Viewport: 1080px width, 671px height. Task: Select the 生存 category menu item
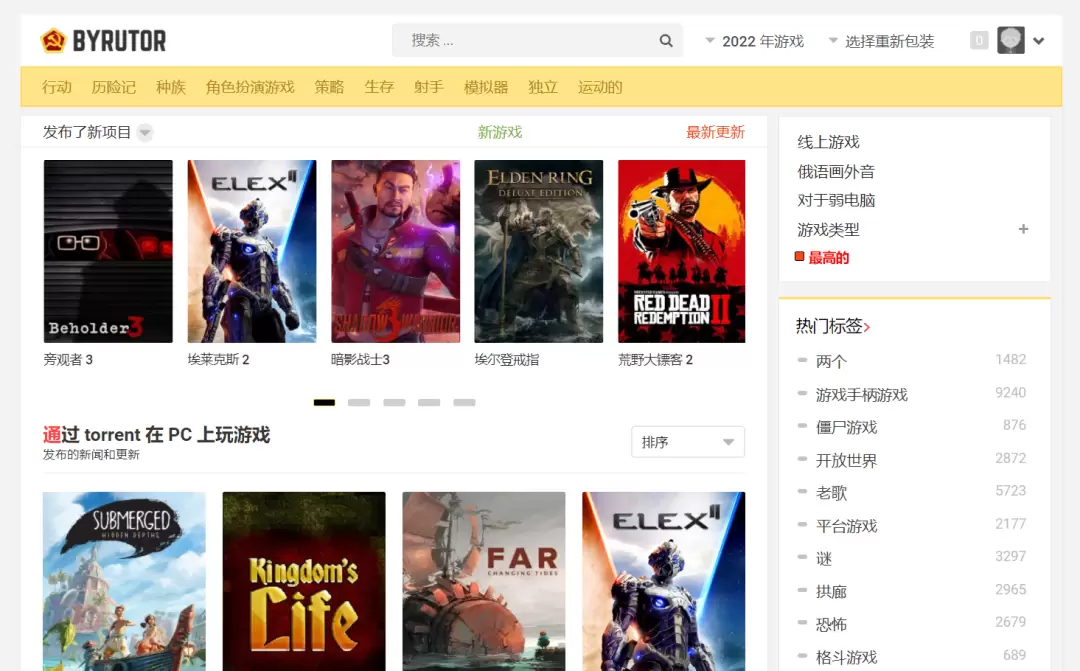point(379,87)
